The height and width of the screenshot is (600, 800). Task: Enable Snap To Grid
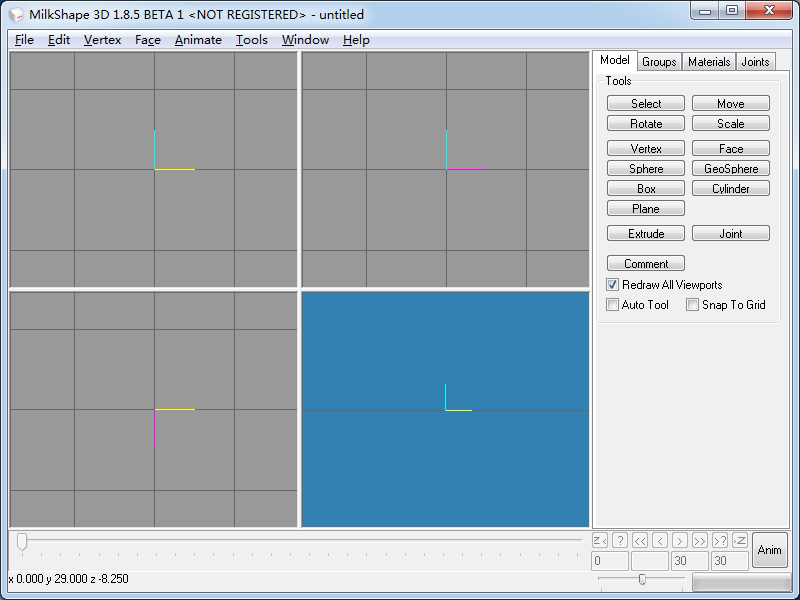click(692, 305)
